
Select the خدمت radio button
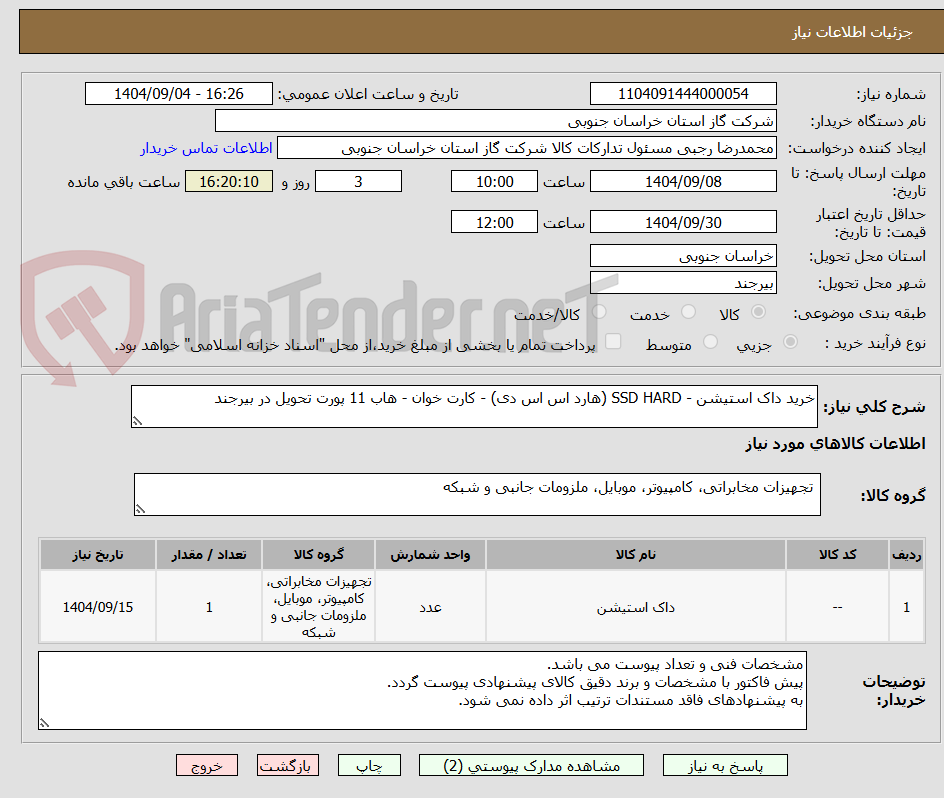[x=688, y=312]
